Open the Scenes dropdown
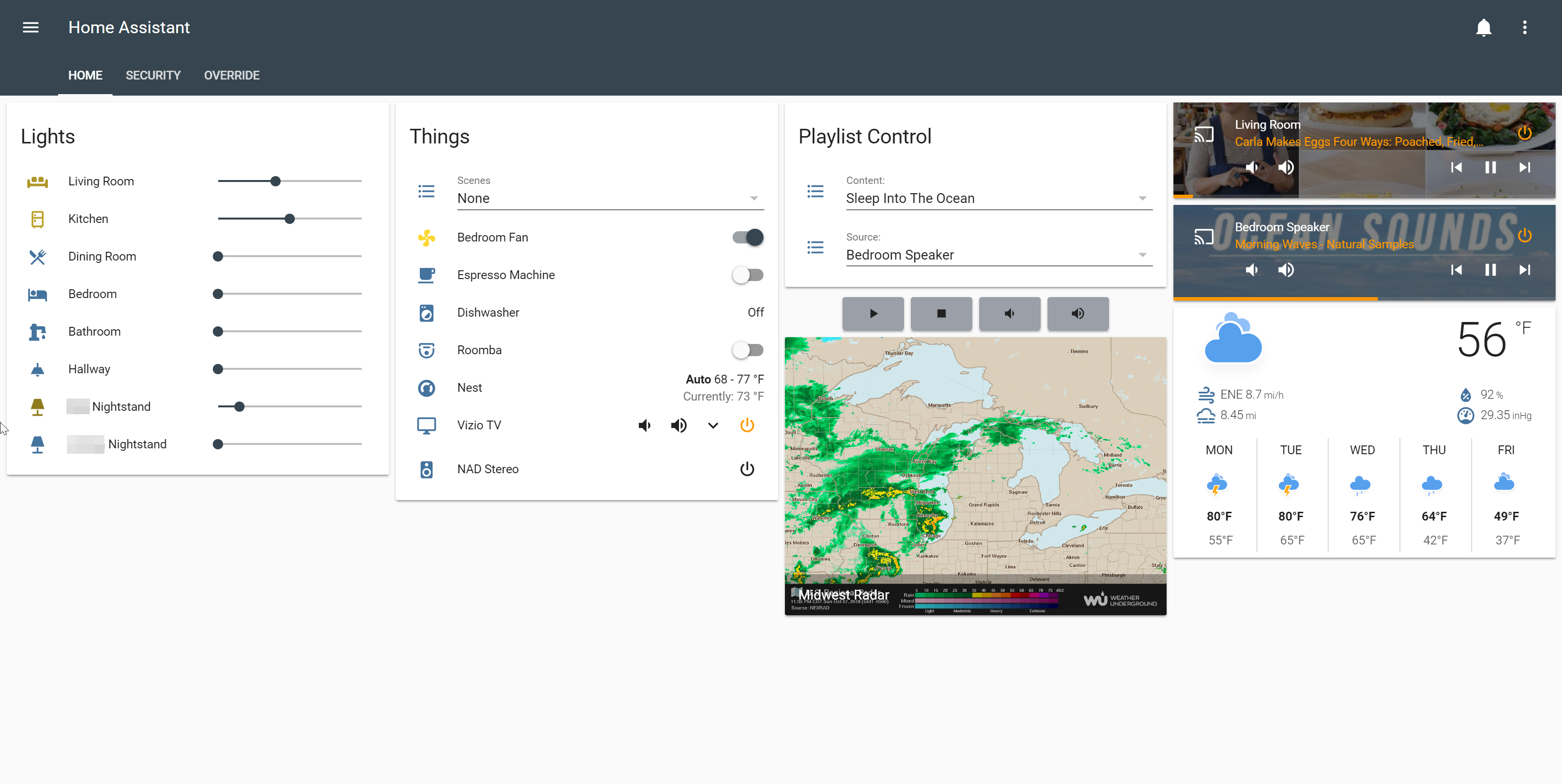The image size is (1562, 784). [610, 198]
